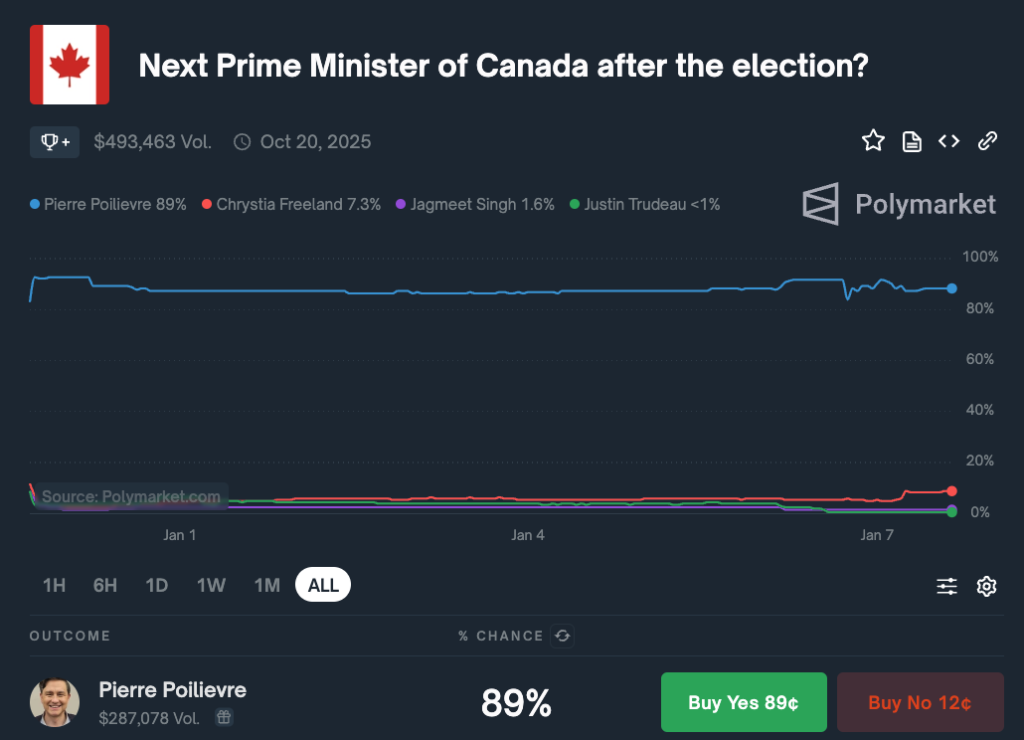Click the blue Pierre Poilievre legend dot
Viewport: 1024px width, 740px height.
(35, 204)
